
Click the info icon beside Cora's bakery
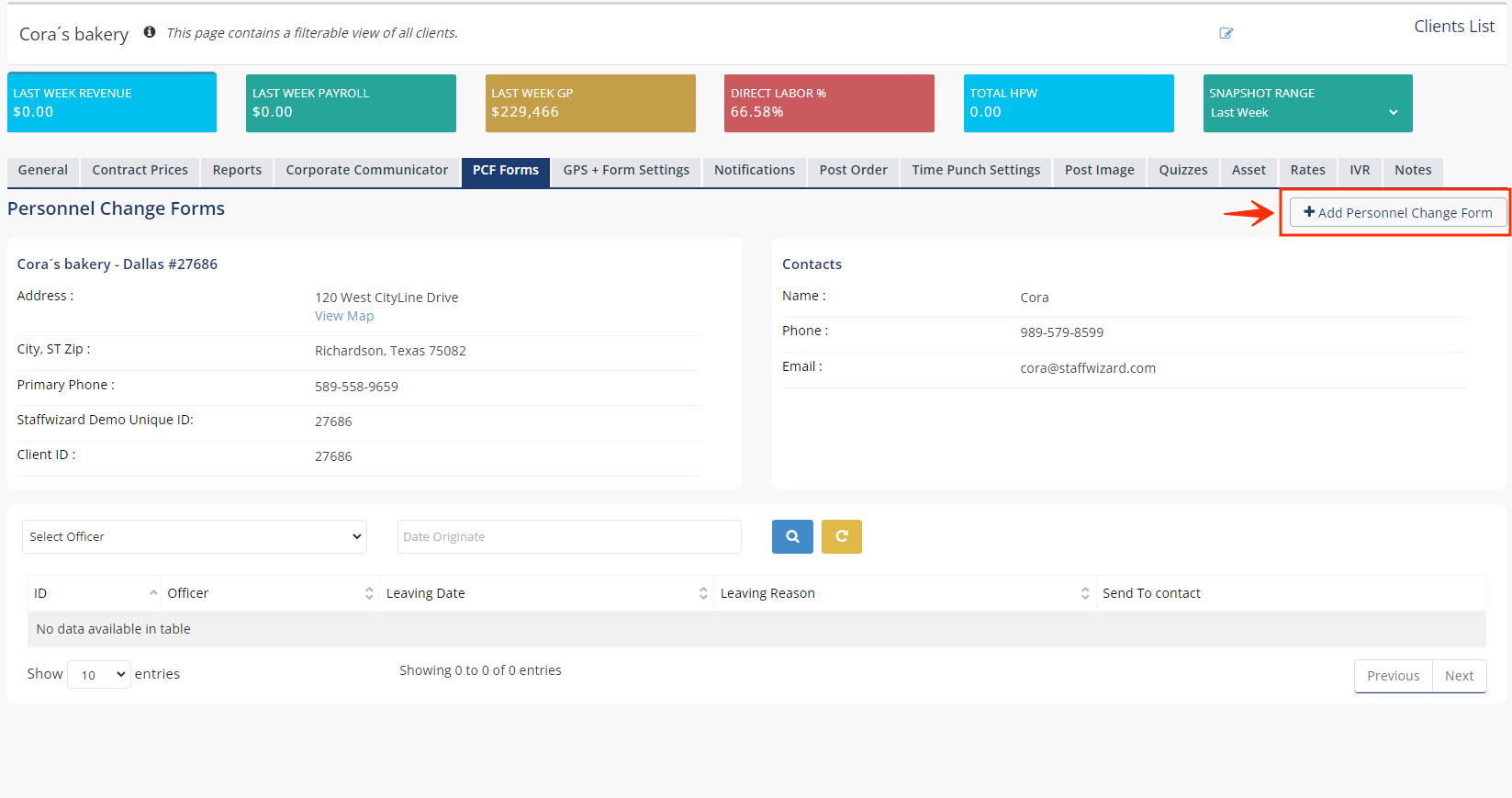pyautogui.click(x=149, y=32)
